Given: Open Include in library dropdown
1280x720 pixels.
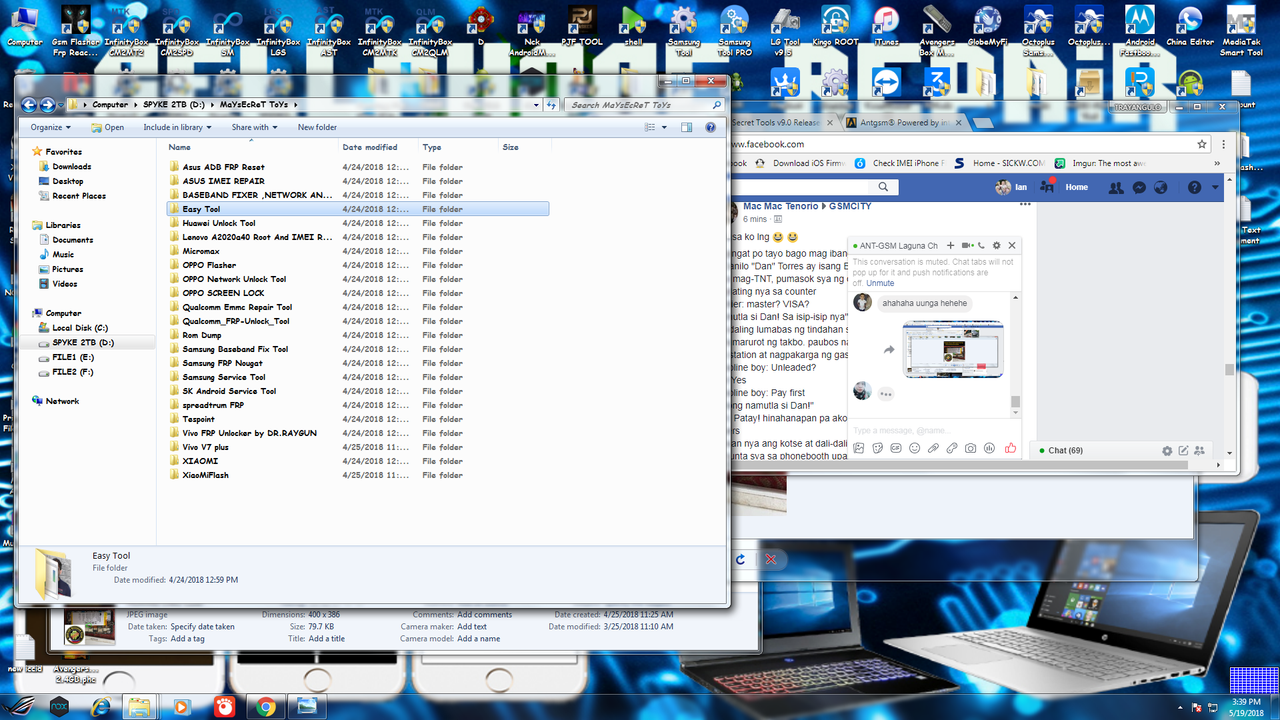Looking at the screenshot, I should [177, 127].
